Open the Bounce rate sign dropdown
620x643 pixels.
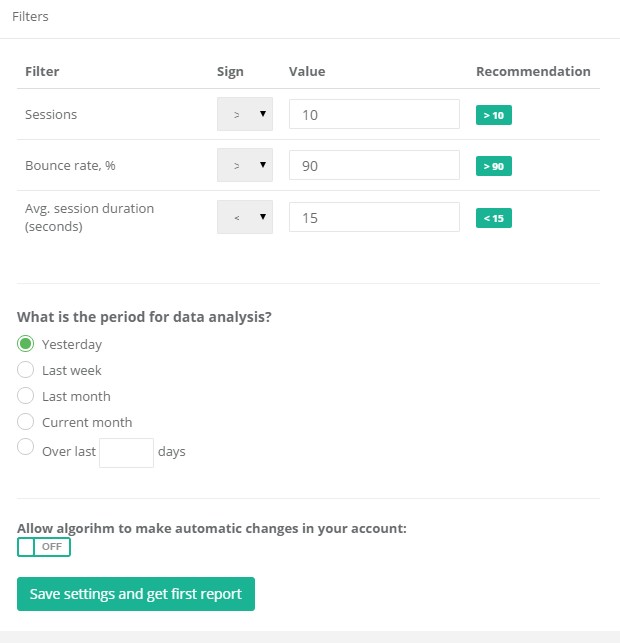tap(245, 165)
